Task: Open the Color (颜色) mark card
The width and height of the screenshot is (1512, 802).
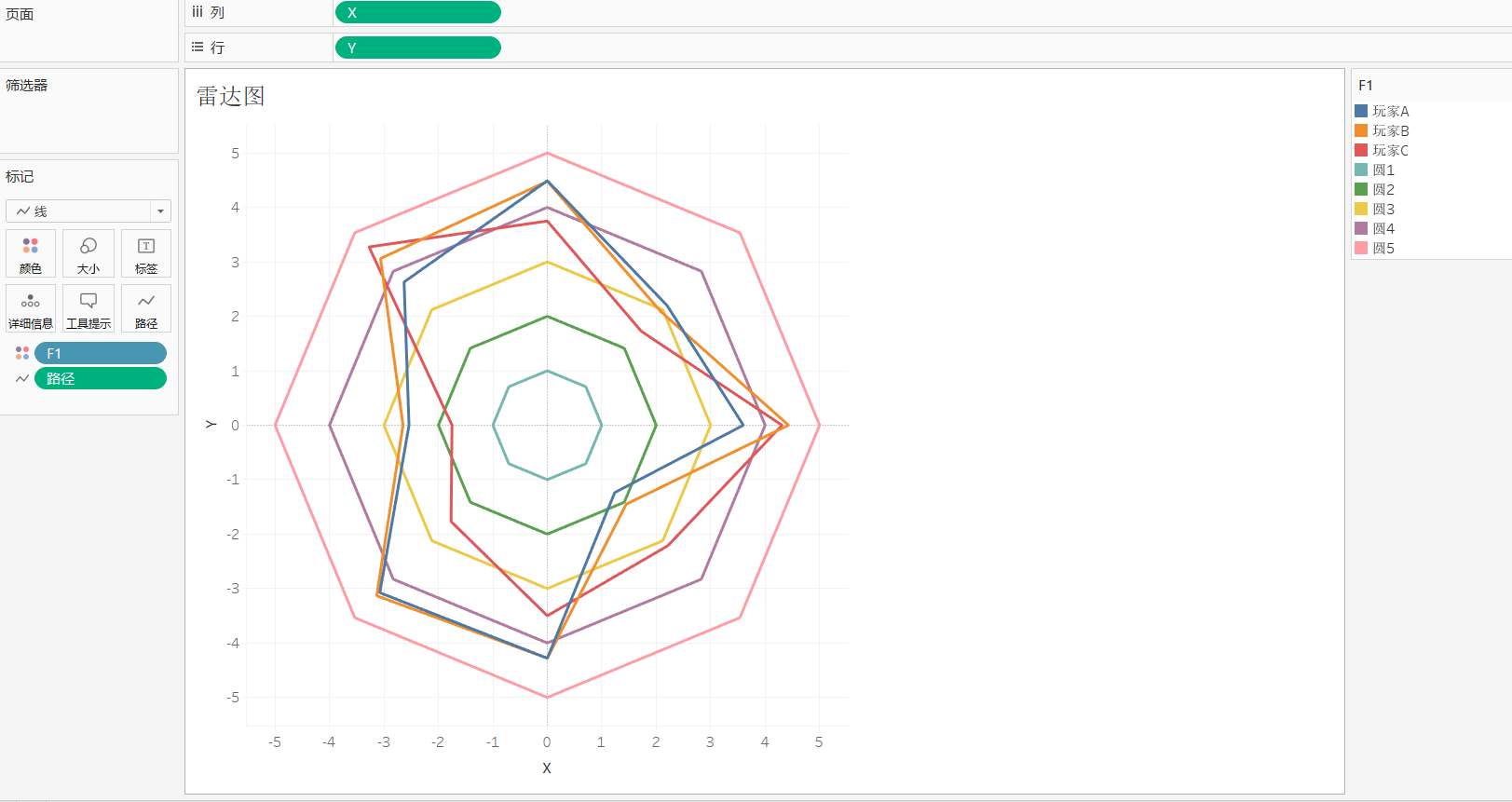Action: pyautogui.click(x=31, y=253)
